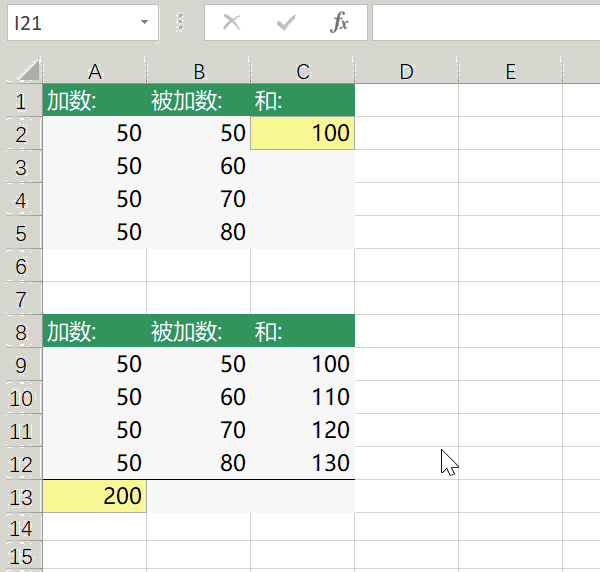Select column C header
The image size is (600, 572).
click(303, 71)
